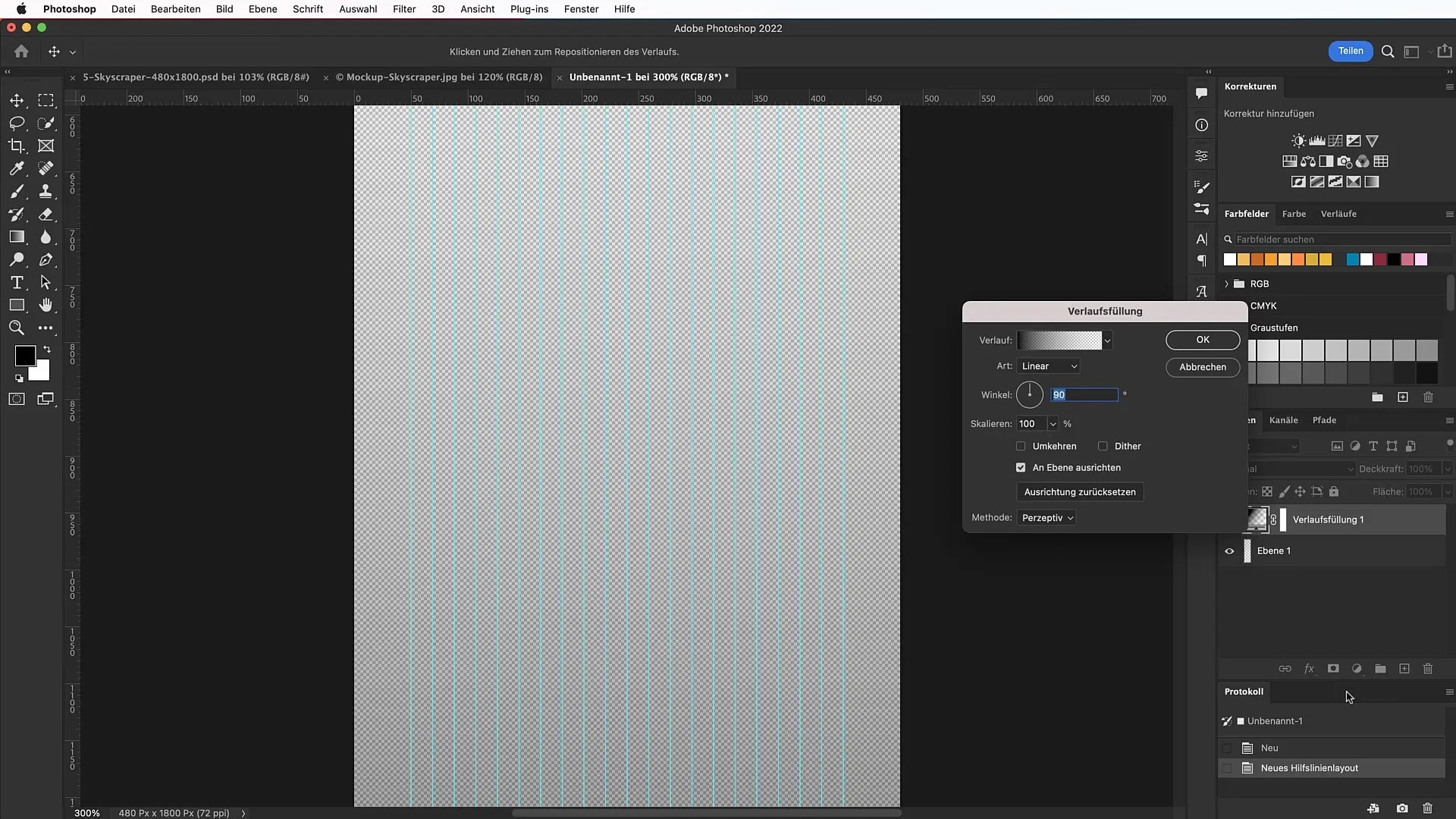The height and width of the screenshot is (819, 1456).
Task: Enable the Dither checkbox
Action: [x=1103, y=446]
